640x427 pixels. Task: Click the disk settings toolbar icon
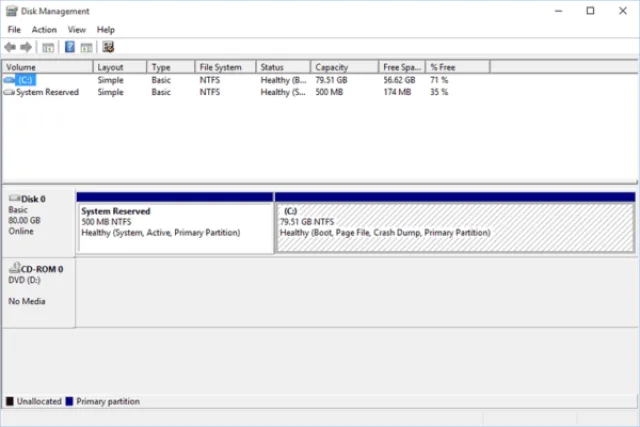[108, 47]
